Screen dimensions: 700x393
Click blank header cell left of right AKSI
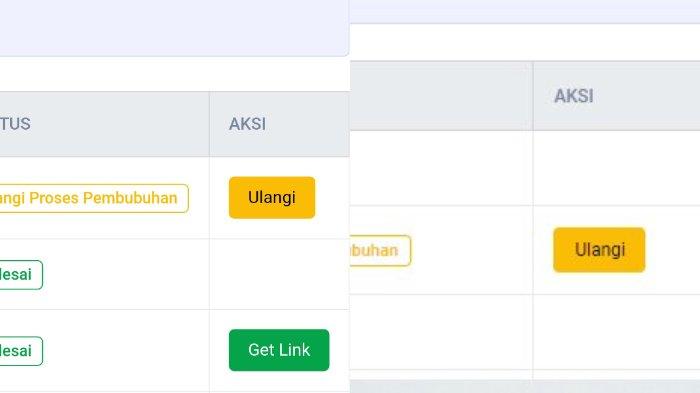441,96
